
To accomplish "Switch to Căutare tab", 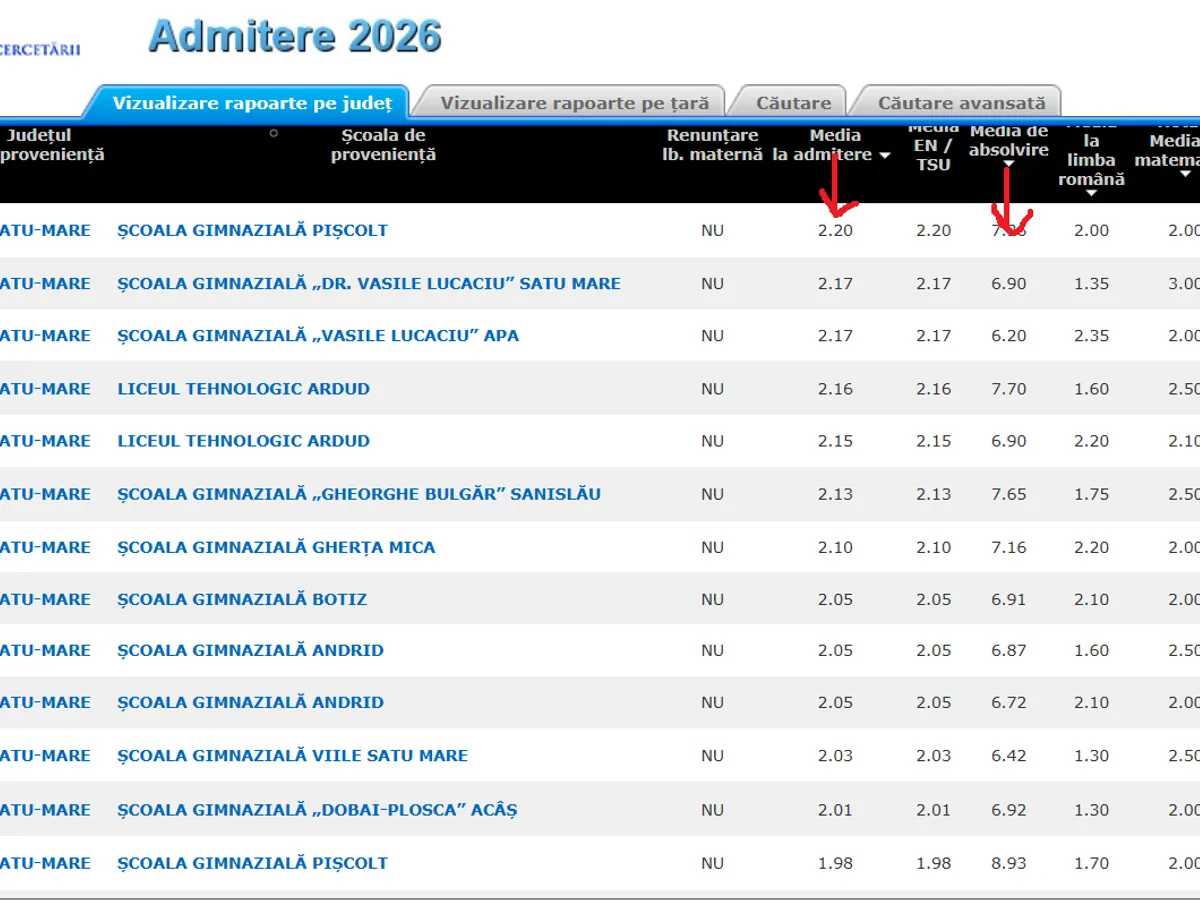I will coord(793,103).
